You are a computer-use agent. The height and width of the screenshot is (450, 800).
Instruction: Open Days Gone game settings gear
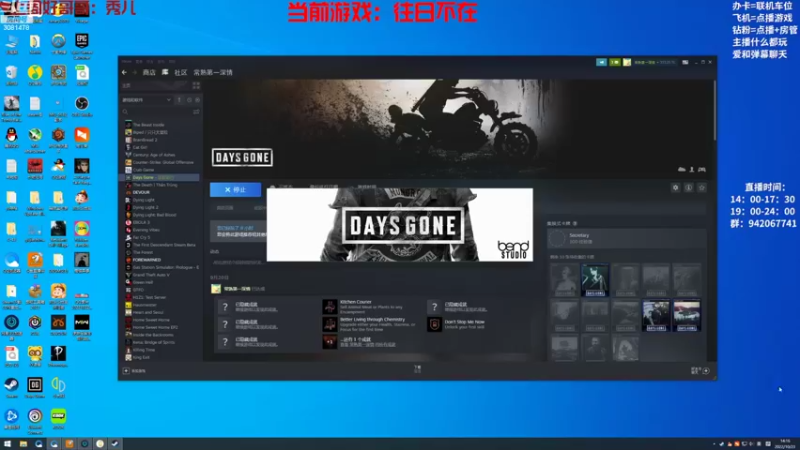coord(676,188)
